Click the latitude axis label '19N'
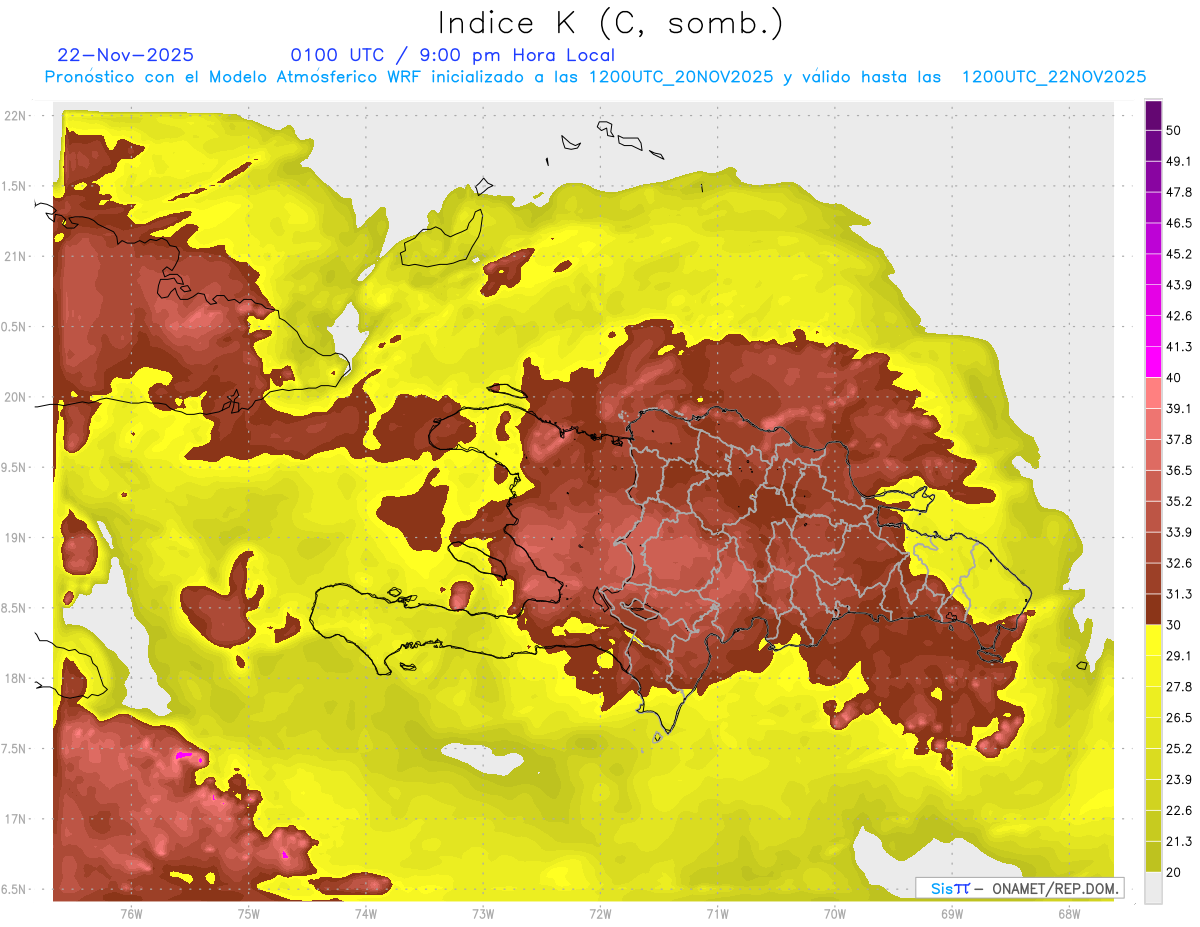1200x927 pixels. [x=16, y=538]
